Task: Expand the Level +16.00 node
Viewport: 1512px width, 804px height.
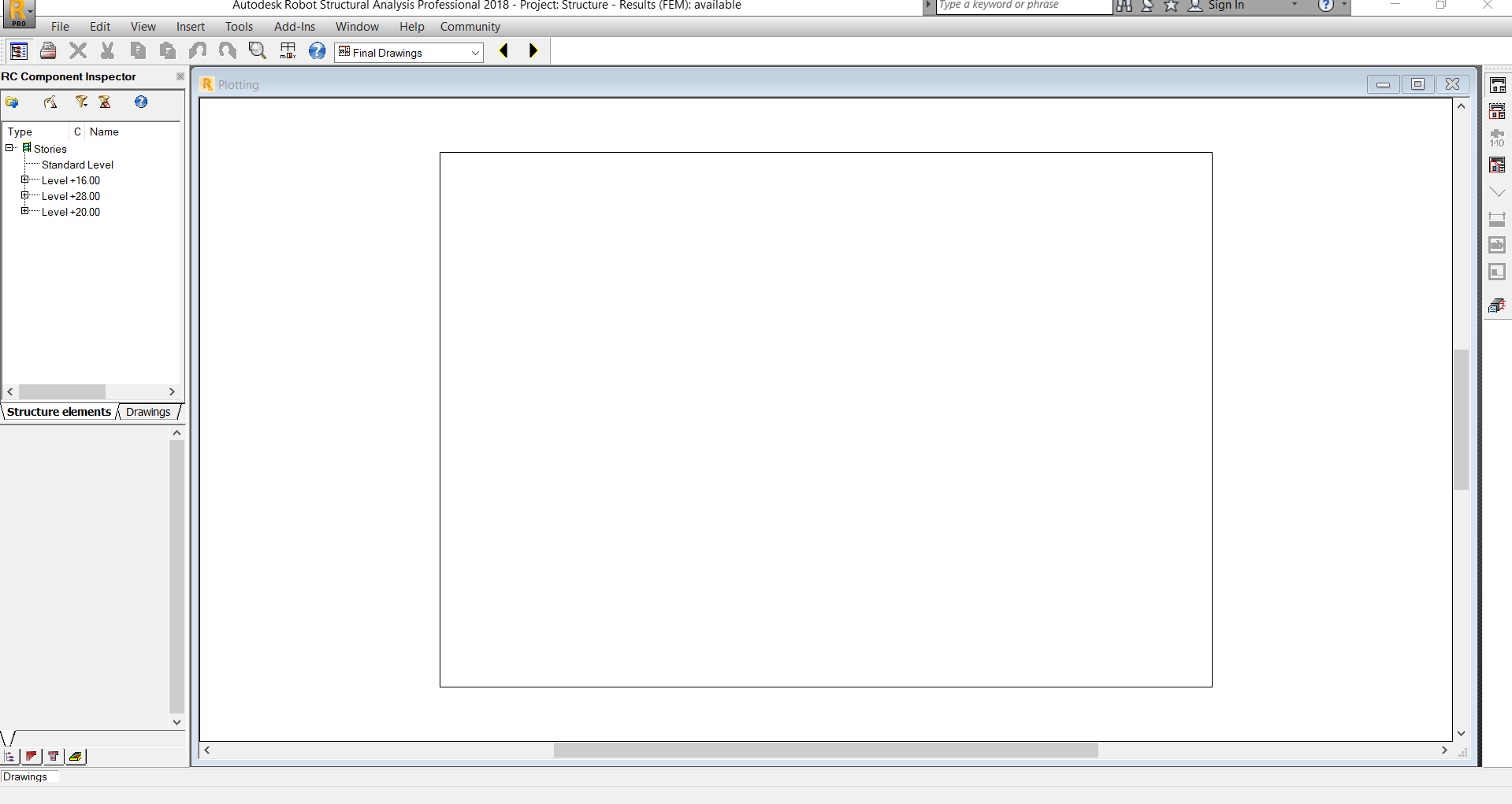Action: click(x=24, y=180)
